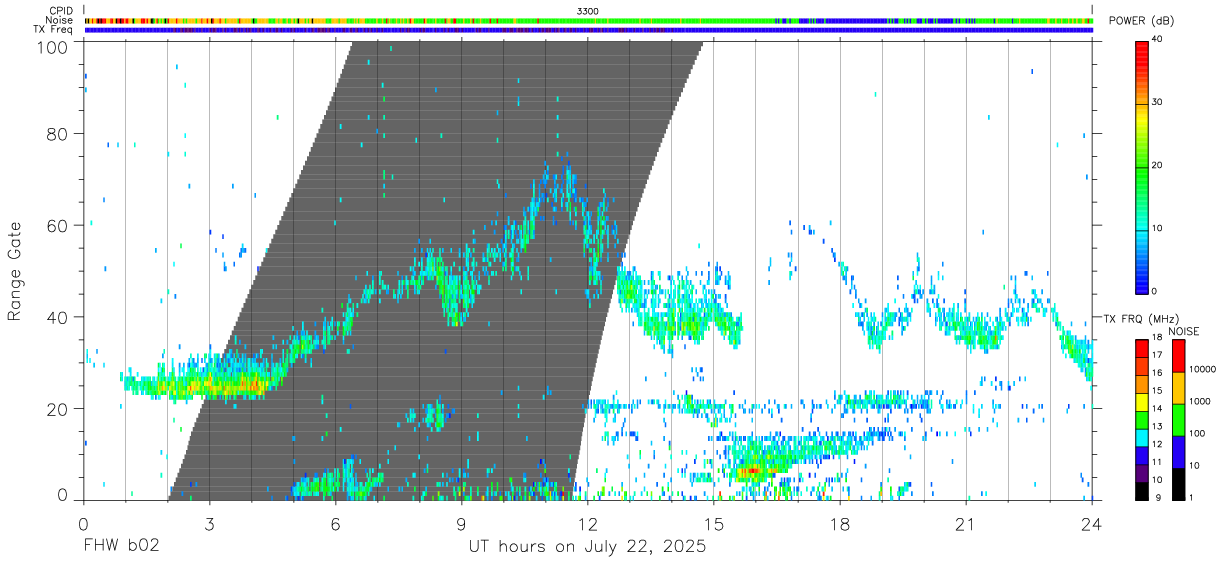
Task: Click the Range Gate axis title
Action: (15, 271)
